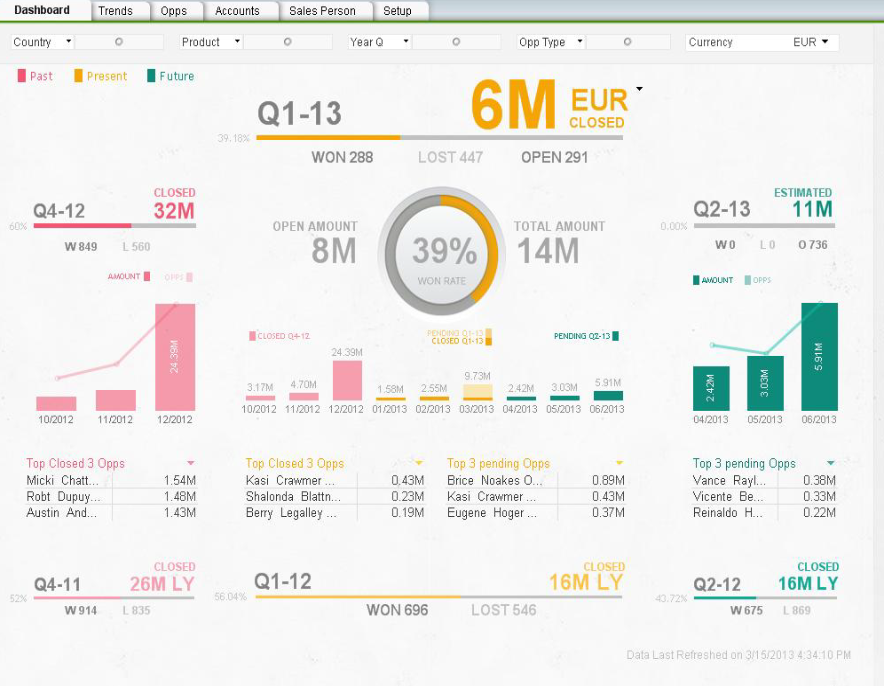Click the Q1-13 won-rate progress bar
884x686 pixels.
[439, 137]
